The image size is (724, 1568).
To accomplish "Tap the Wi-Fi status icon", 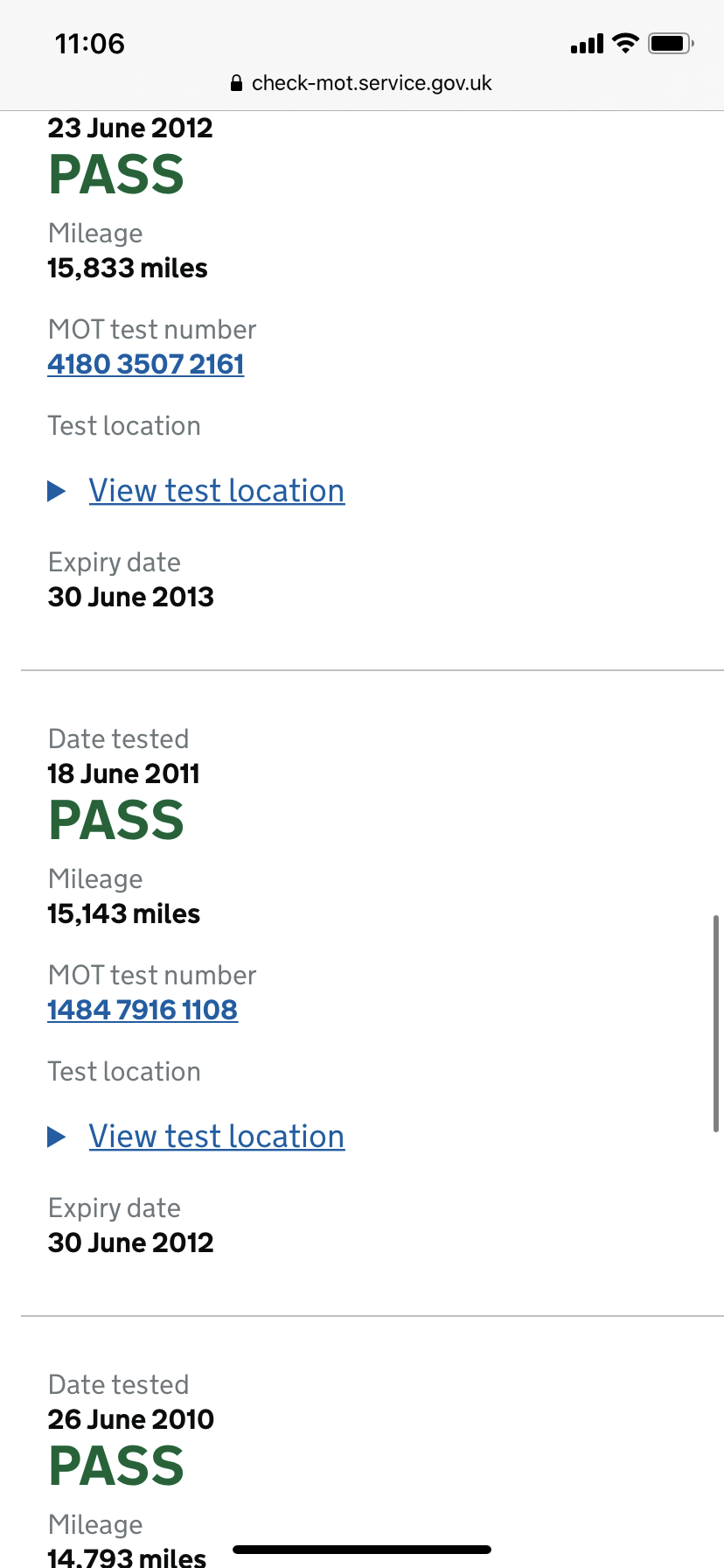I will point(625,43).
